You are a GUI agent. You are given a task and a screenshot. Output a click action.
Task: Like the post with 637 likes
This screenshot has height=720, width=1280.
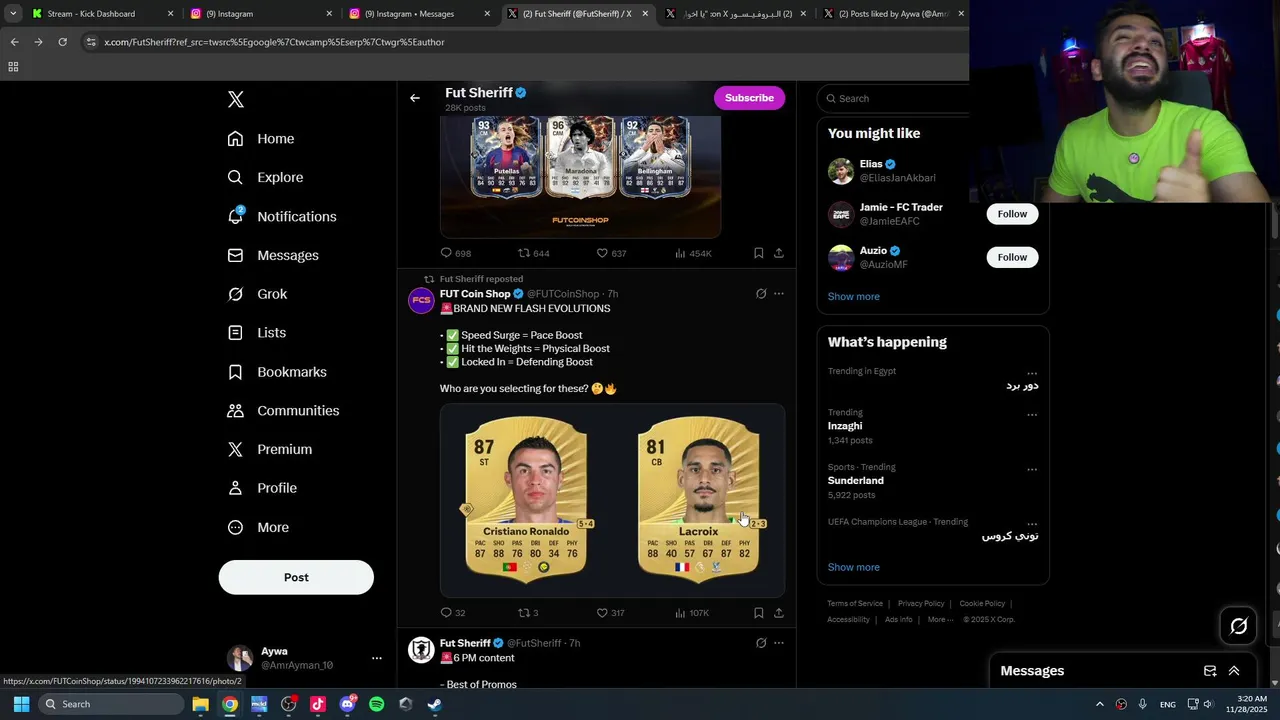pos(602,253)
